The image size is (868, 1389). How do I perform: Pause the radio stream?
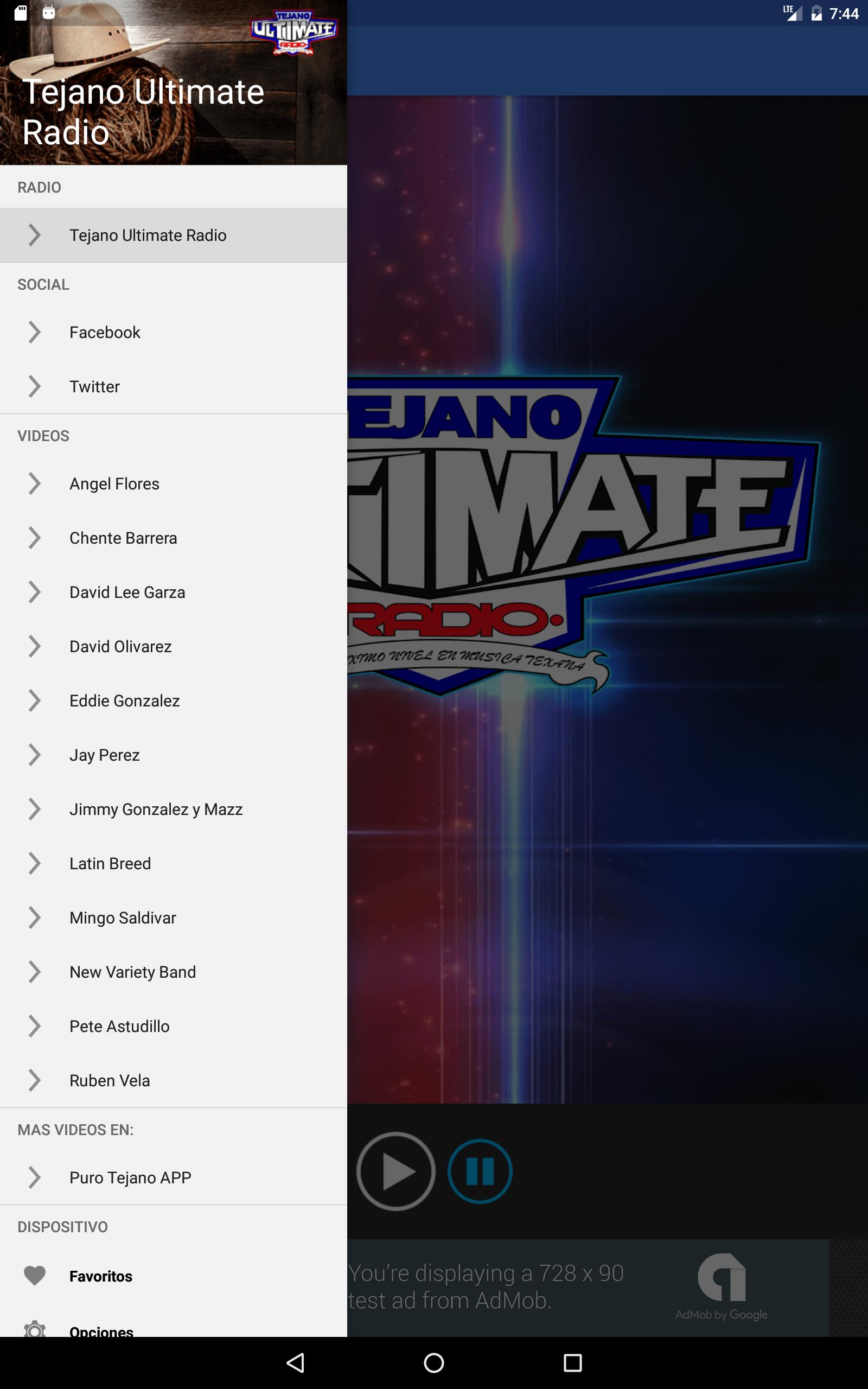[x=480, y=1171]
